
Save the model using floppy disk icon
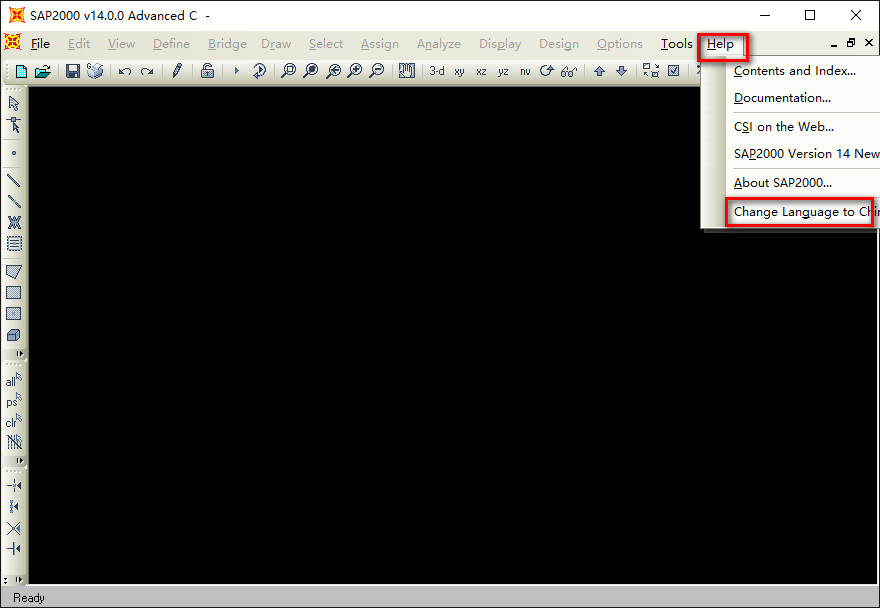[x=72, y=71]
